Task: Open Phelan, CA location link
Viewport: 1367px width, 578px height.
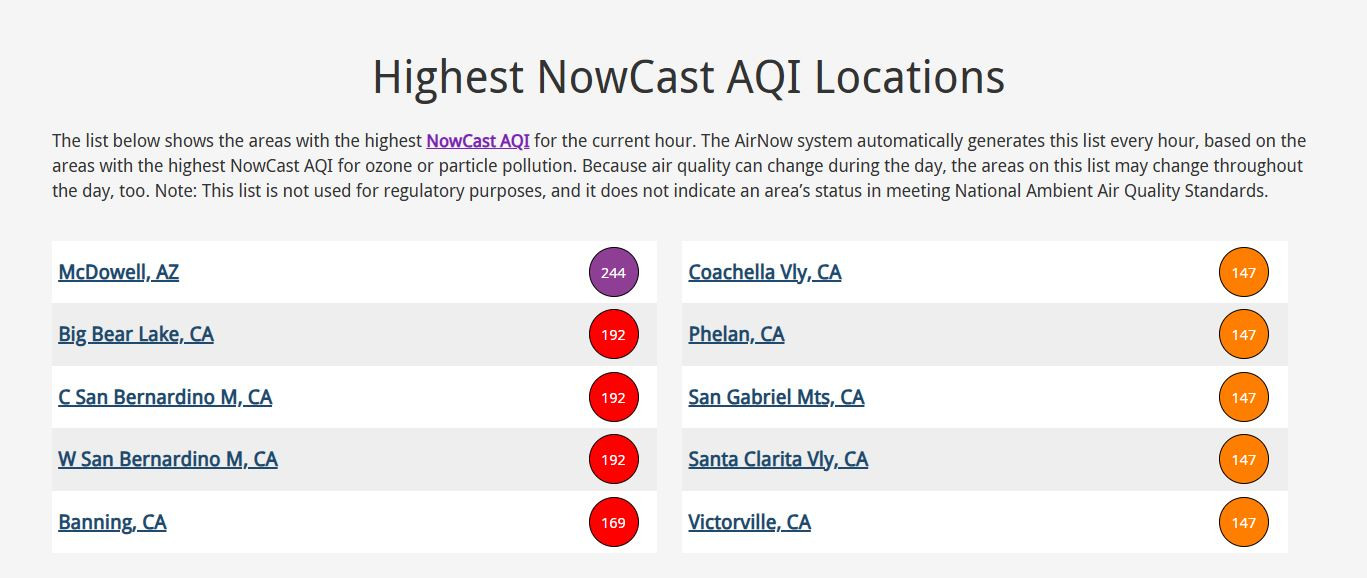Action: 736,334
